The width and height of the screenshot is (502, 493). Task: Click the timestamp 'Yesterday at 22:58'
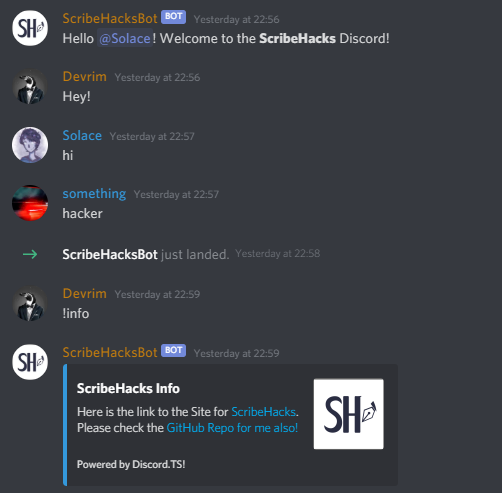278,254
